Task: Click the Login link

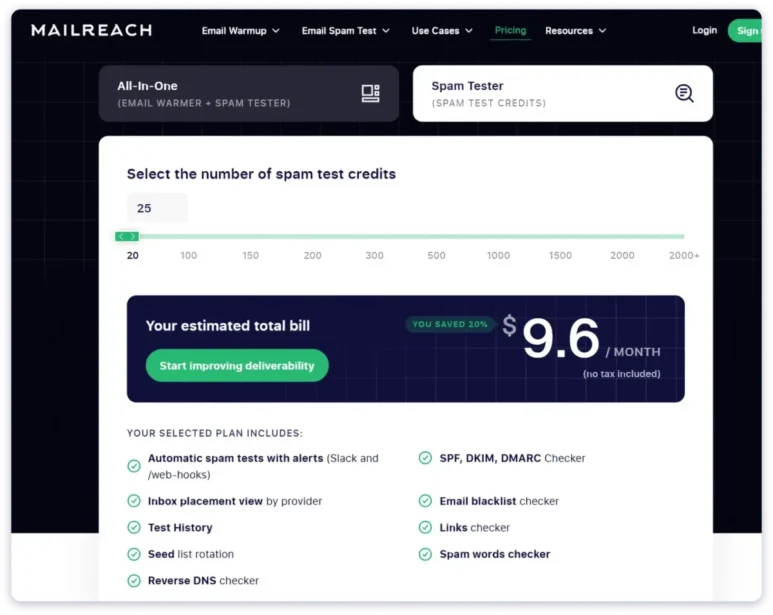Action: tap(704, 30)
